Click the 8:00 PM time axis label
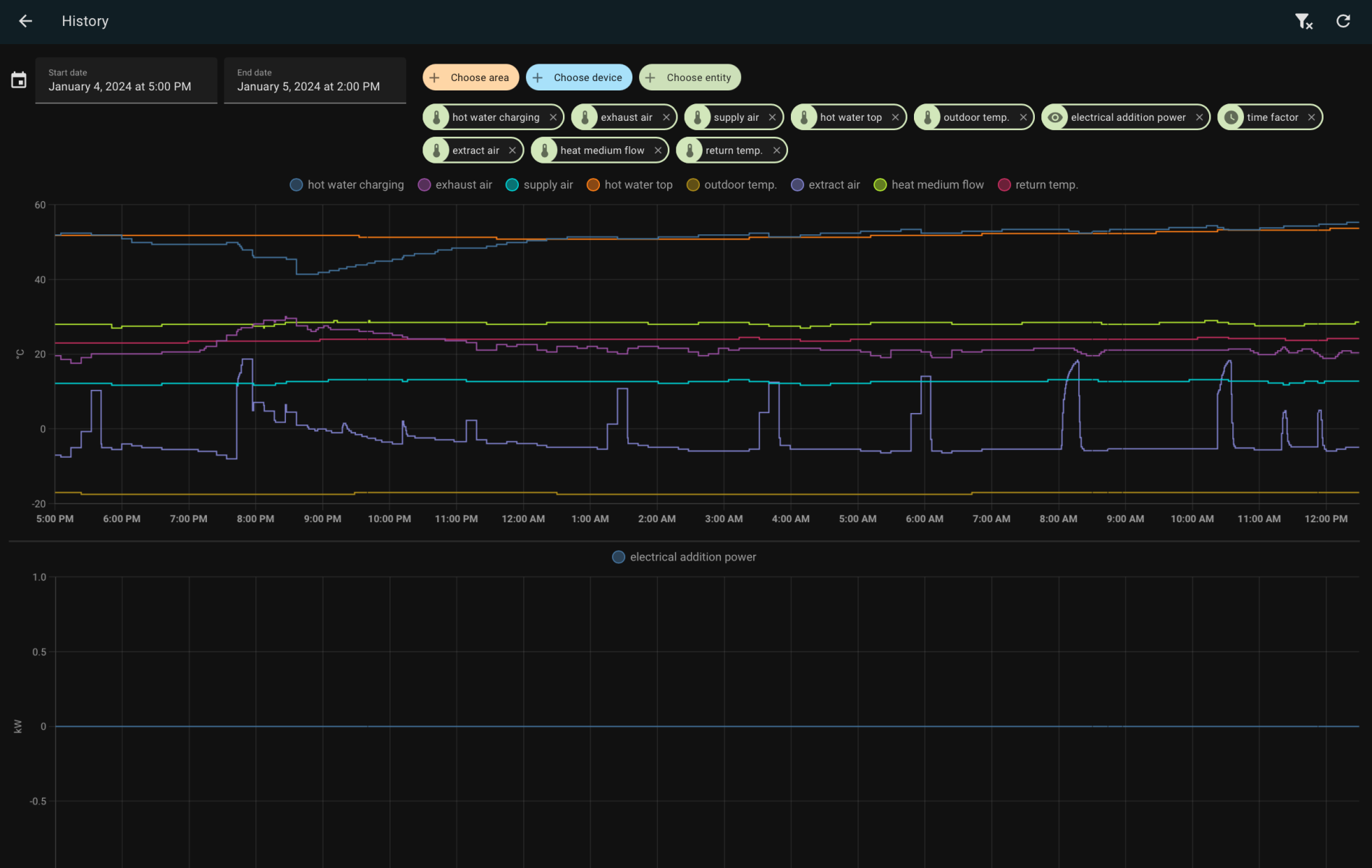Viewport: 1372px width, 868px height. click(255, 519)
